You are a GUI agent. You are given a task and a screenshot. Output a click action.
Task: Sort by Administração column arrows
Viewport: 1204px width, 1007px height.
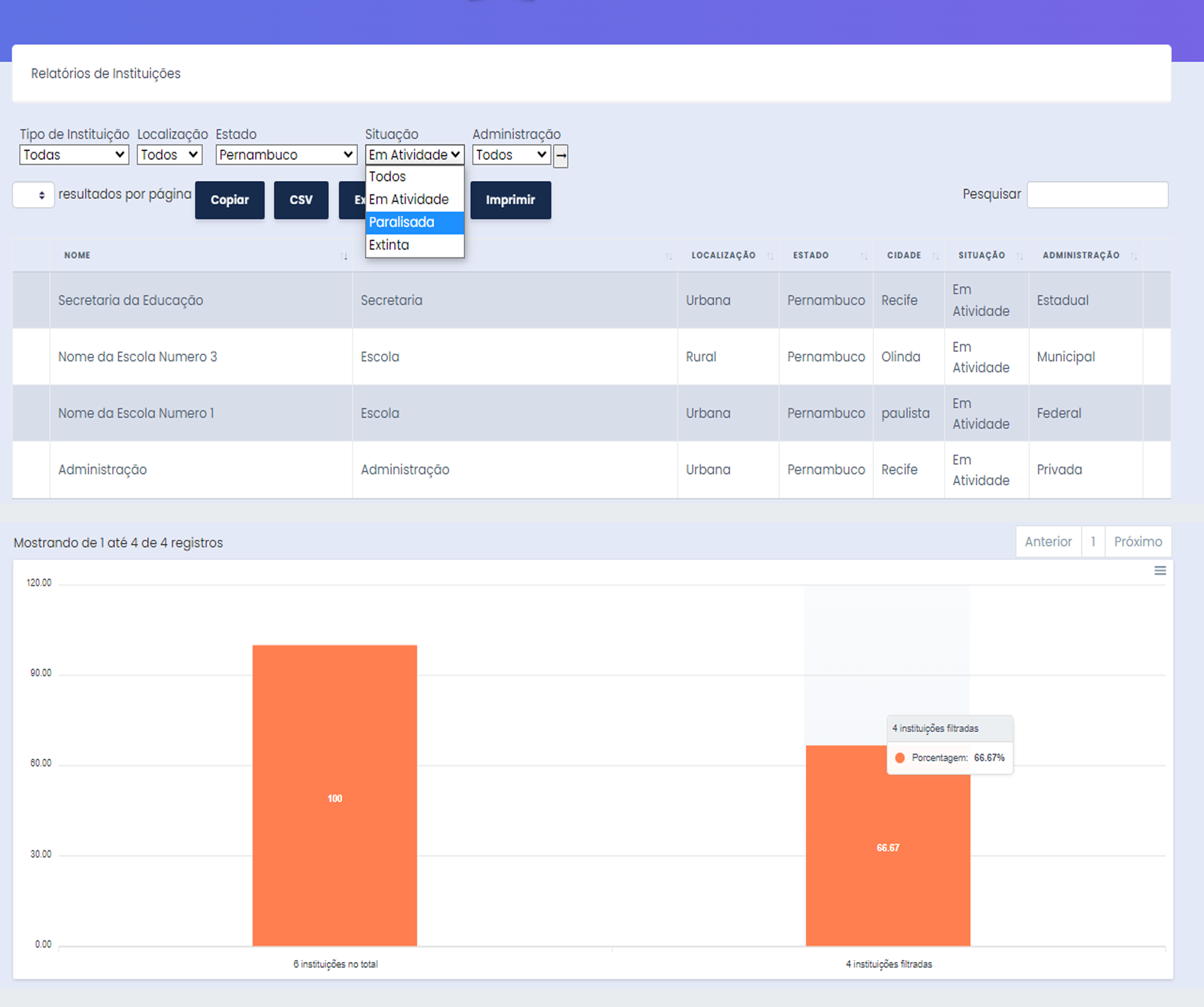point(1134,256)
